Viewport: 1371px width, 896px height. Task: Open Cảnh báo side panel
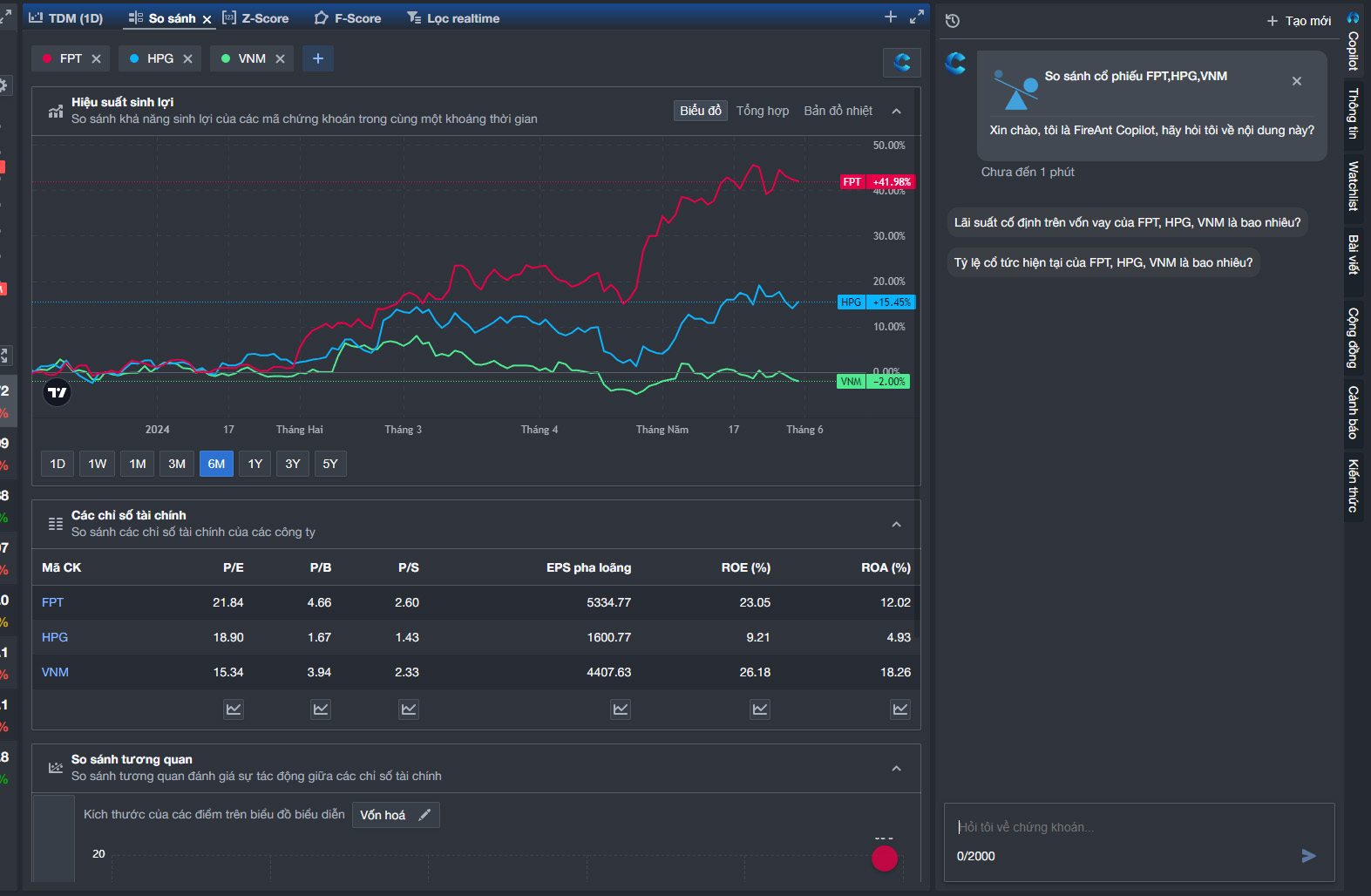pos(1354,412)
